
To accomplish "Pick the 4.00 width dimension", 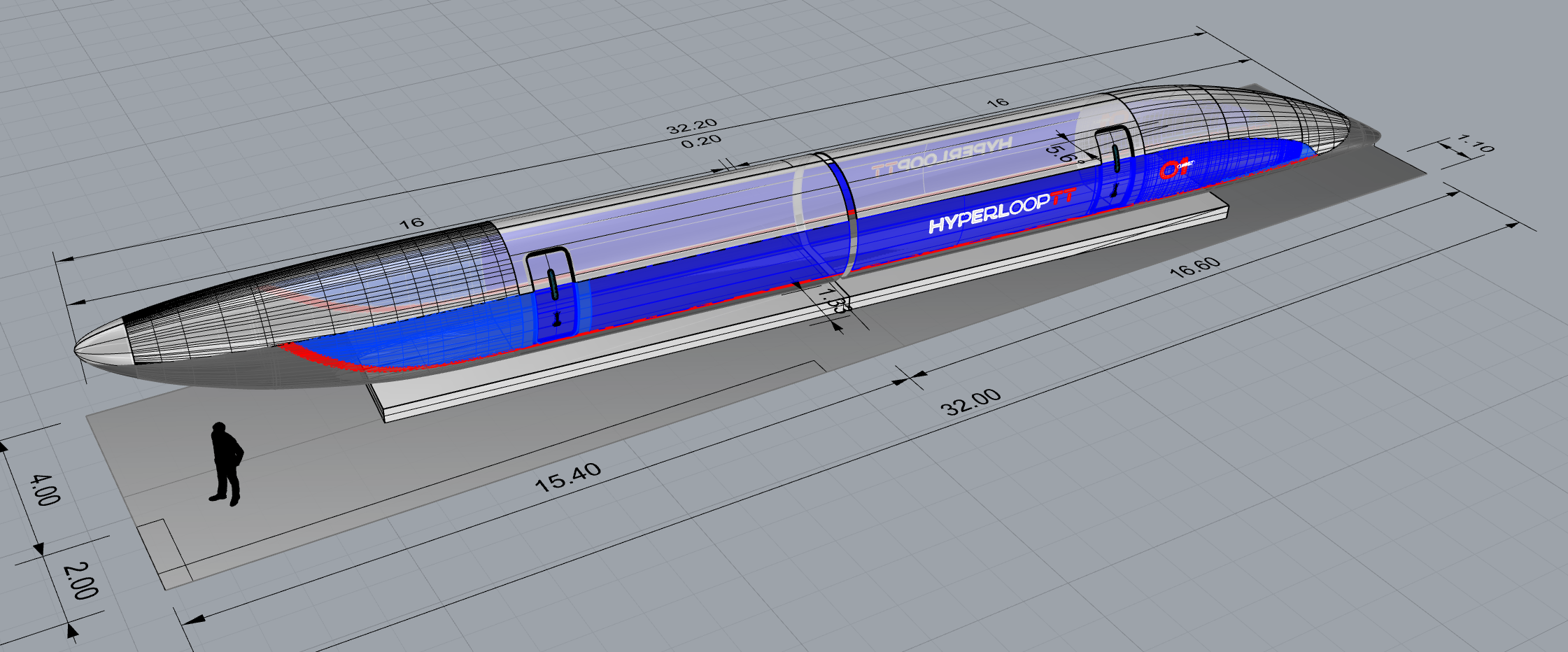I will click(45, 490).
